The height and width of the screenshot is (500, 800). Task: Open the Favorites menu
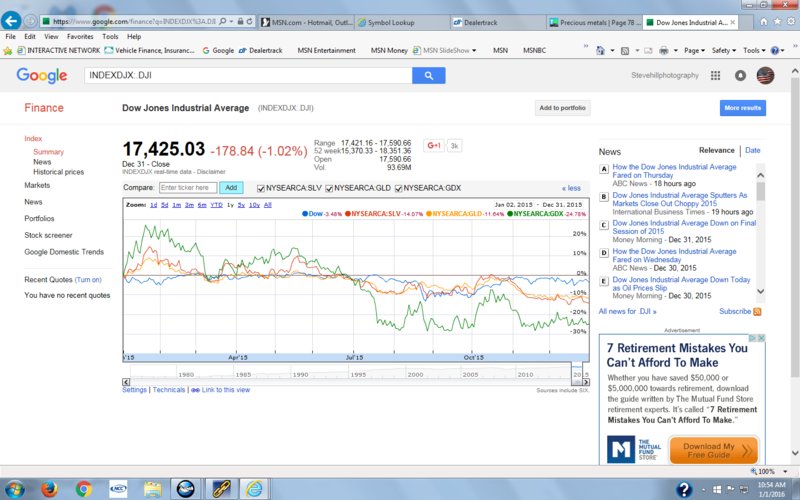coord(80,37)
